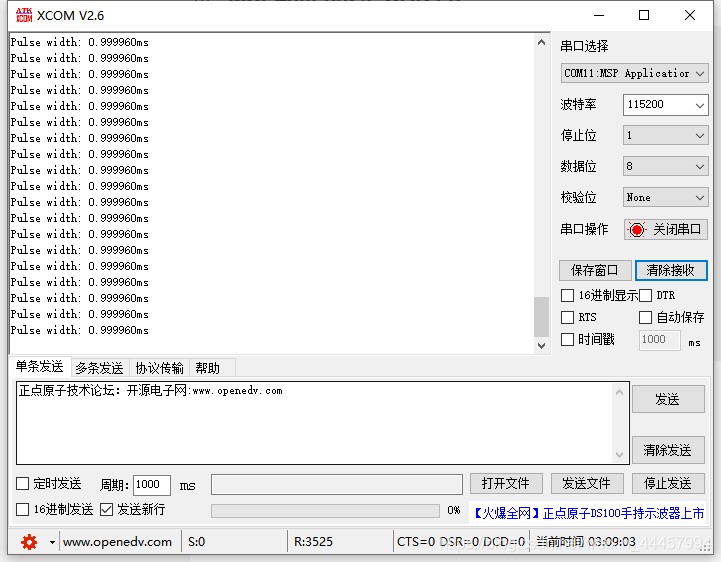The width and height of the screenshot is (721, 562).
Task: Close the XCOM window
Action: pyautogui.click(x=690, y=15)
